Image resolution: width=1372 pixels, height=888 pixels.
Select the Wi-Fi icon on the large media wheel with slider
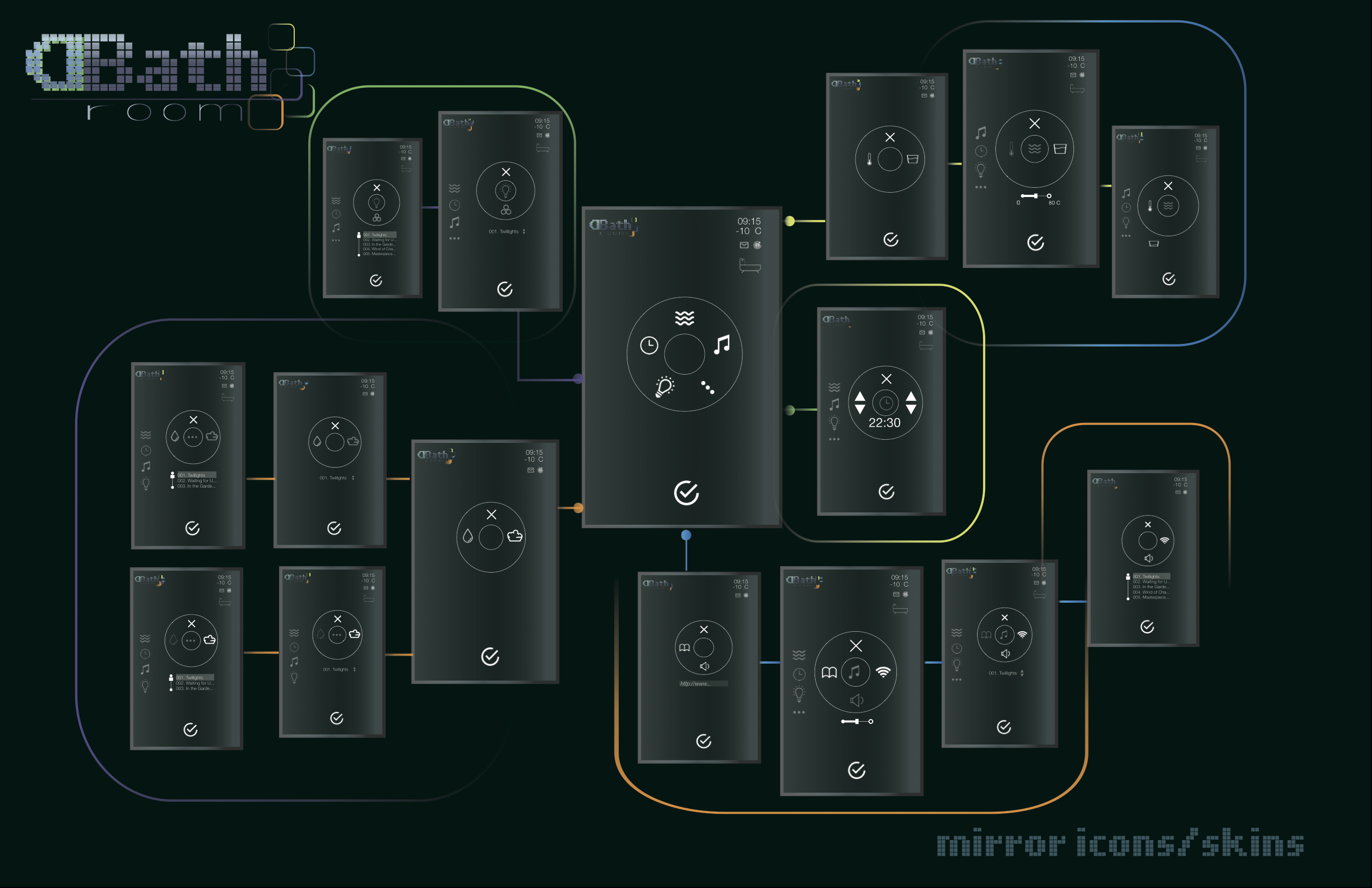click(x=883, y=672)
